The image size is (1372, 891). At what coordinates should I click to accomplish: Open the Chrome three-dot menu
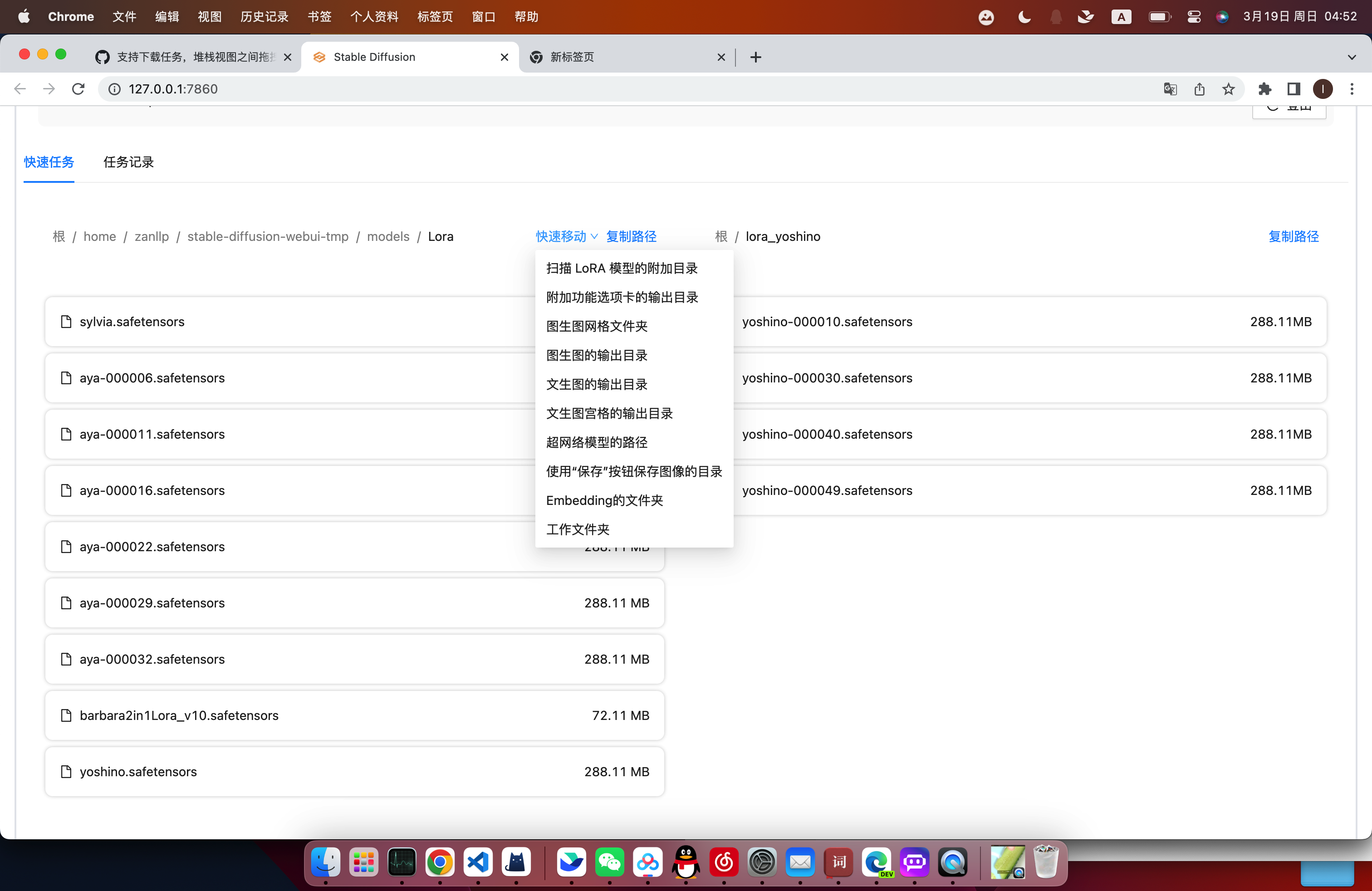click(x=1352, y=89)
